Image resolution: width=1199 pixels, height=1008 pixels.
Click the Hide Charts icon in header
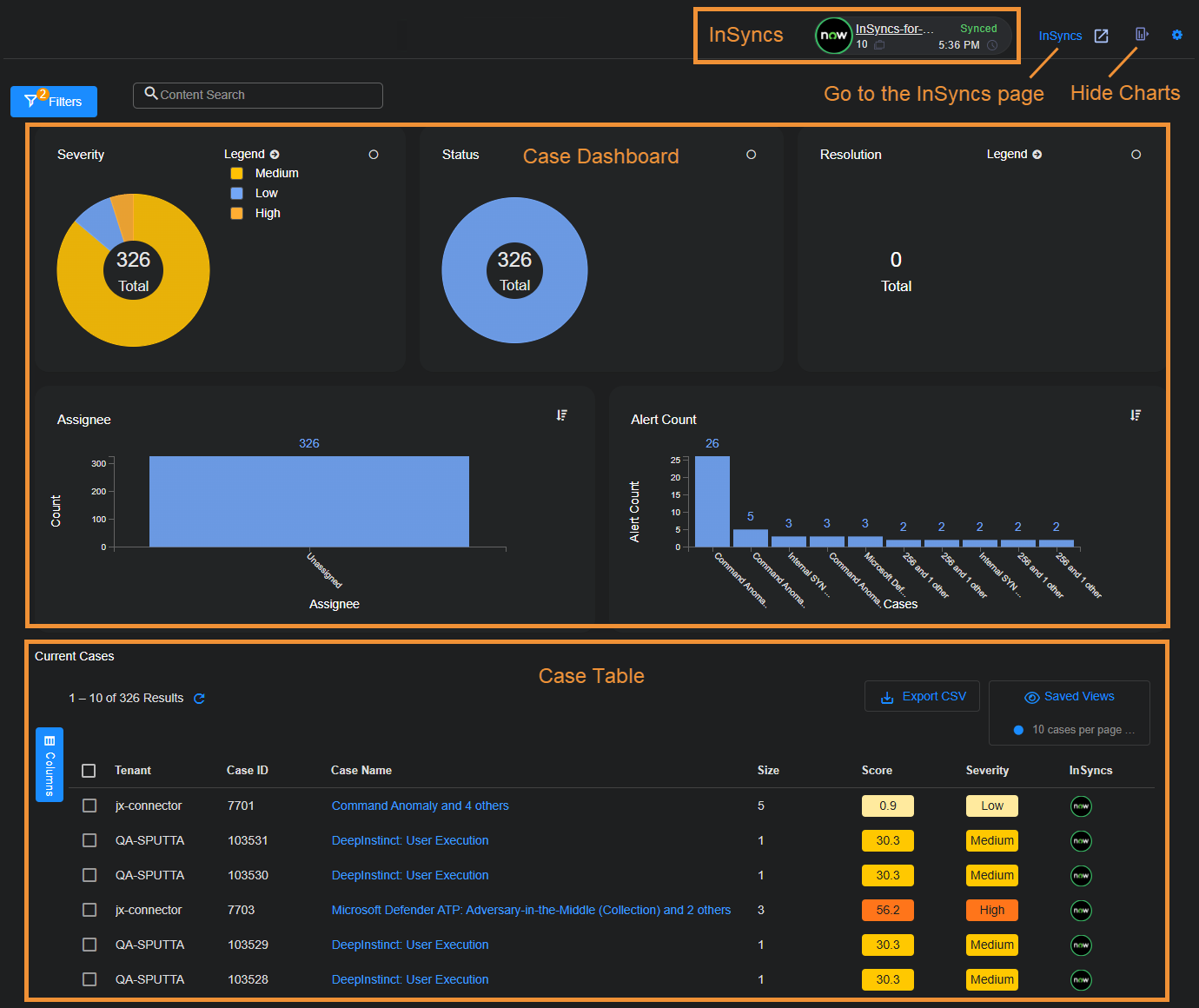pos(1142,35)
